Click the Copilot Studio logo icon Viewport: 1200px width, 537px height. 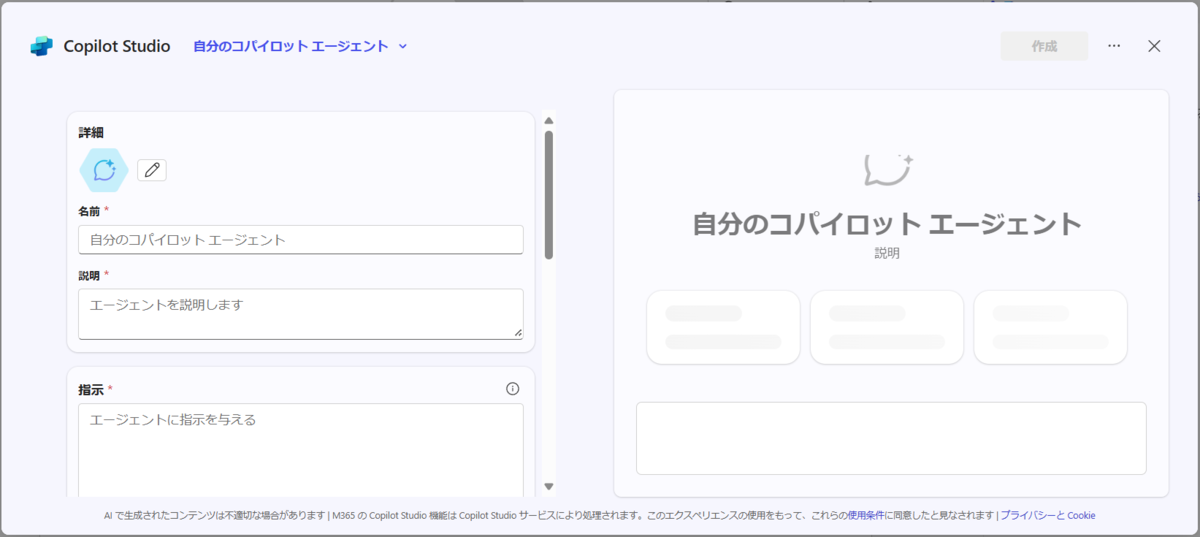point(41,46)
